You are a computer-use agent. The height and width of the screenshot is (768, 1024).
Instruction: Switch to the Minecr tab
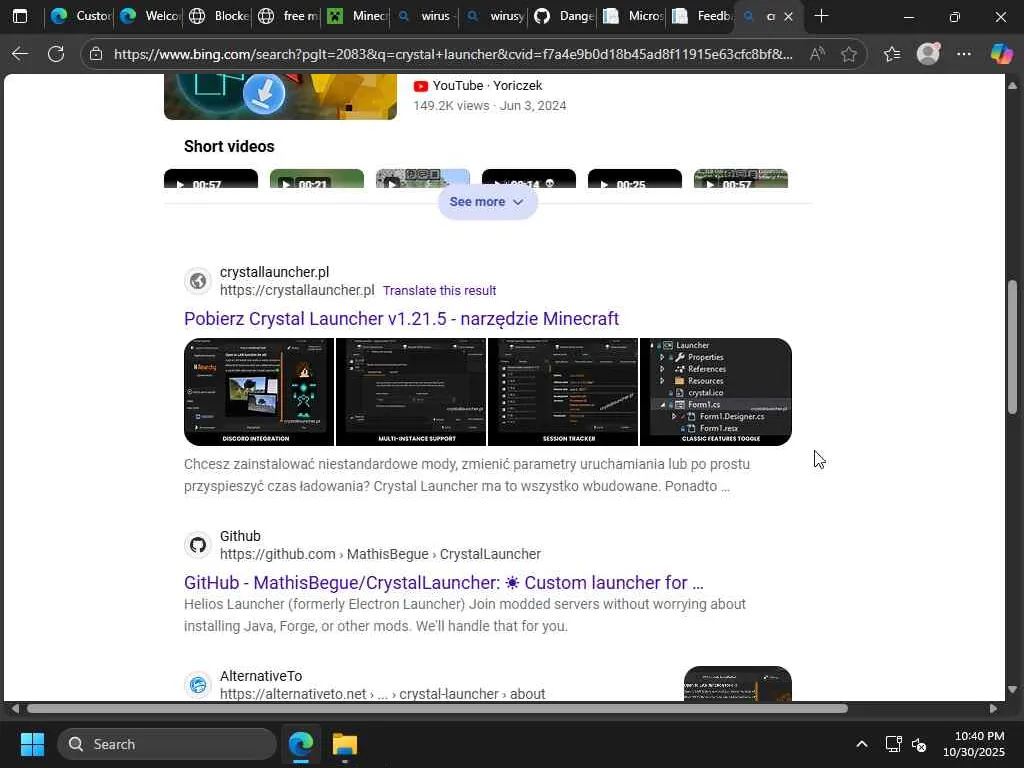tap(357, 16)
